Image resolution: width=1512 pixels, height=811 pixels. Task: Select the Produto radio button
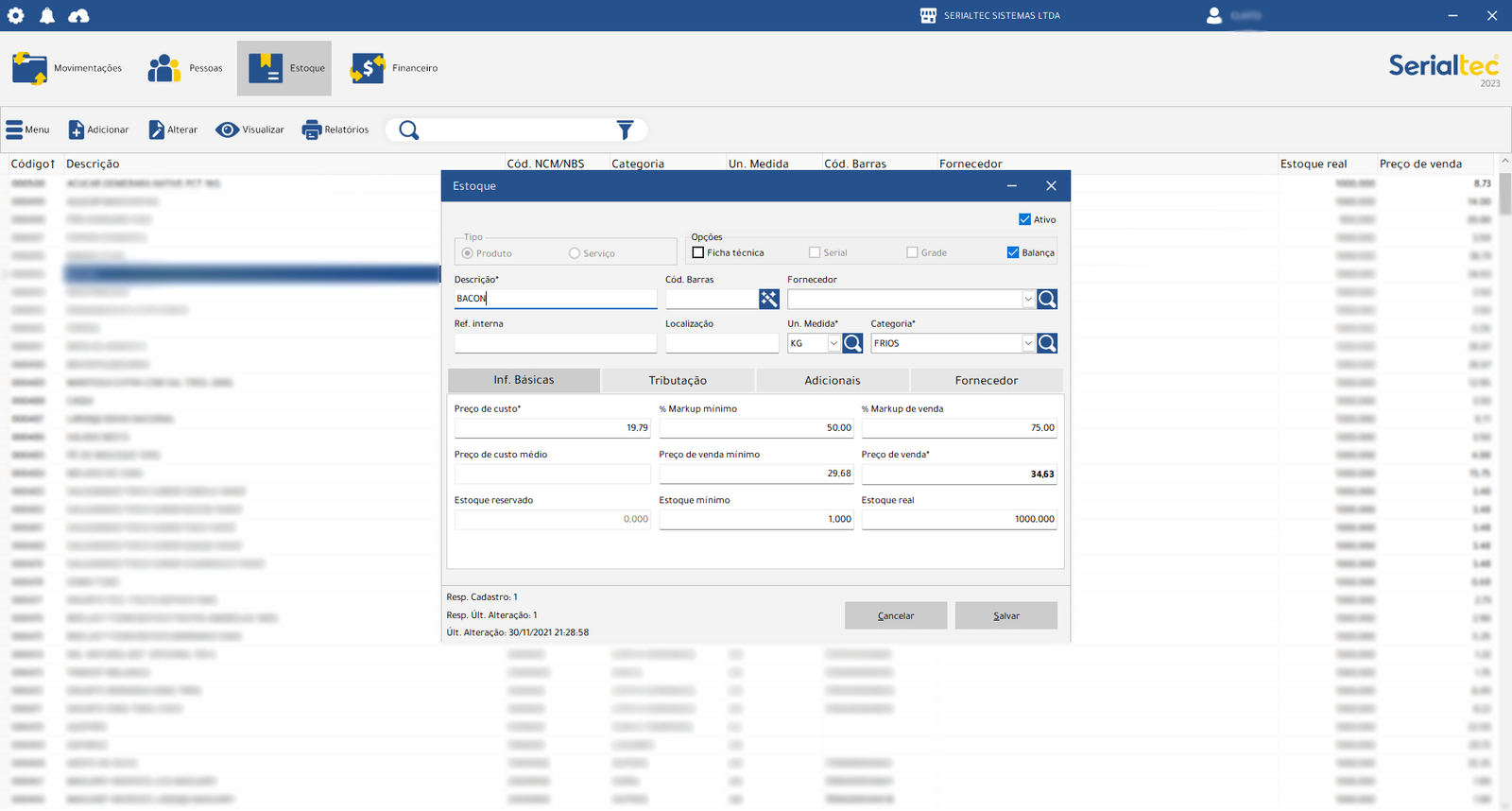[x=468, y=253]
